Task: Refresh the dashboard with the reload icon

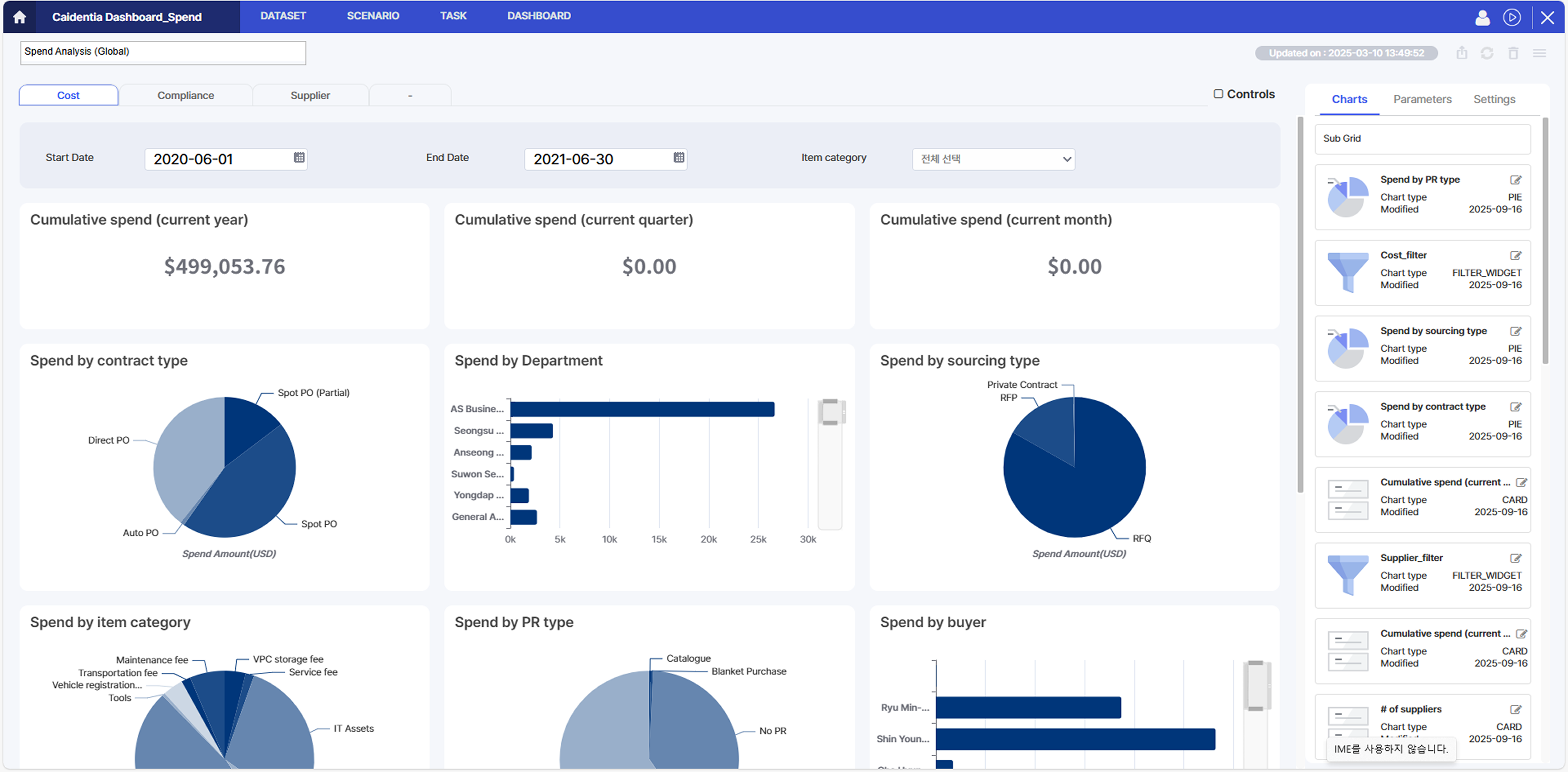Action: (x=1487, y=54)
